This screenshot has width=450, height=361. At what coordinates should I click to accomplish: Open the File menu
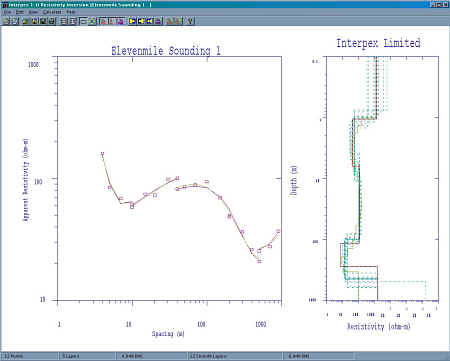click(7, 12)
